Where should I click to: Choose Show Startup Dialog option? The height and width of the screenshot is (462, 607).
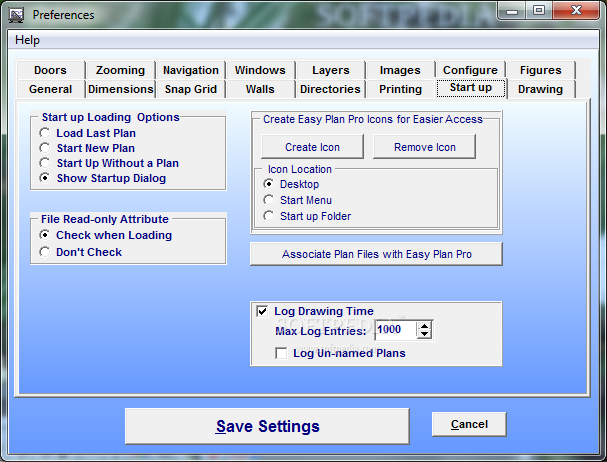[x=103, y=178]
